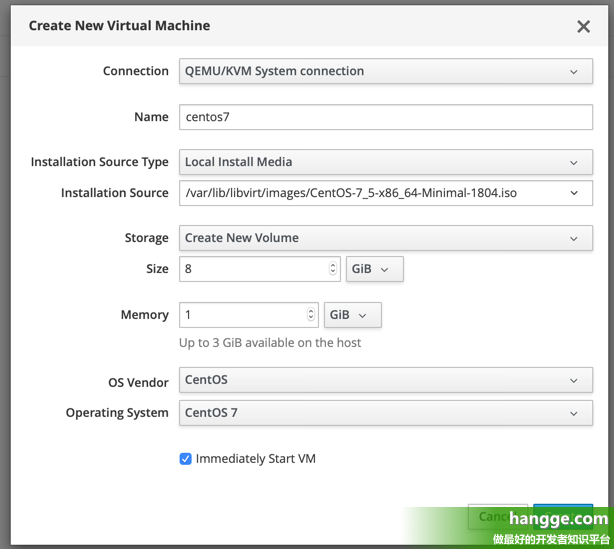Uncheck the Immediately Start VM checkbox

click(186, 459)
